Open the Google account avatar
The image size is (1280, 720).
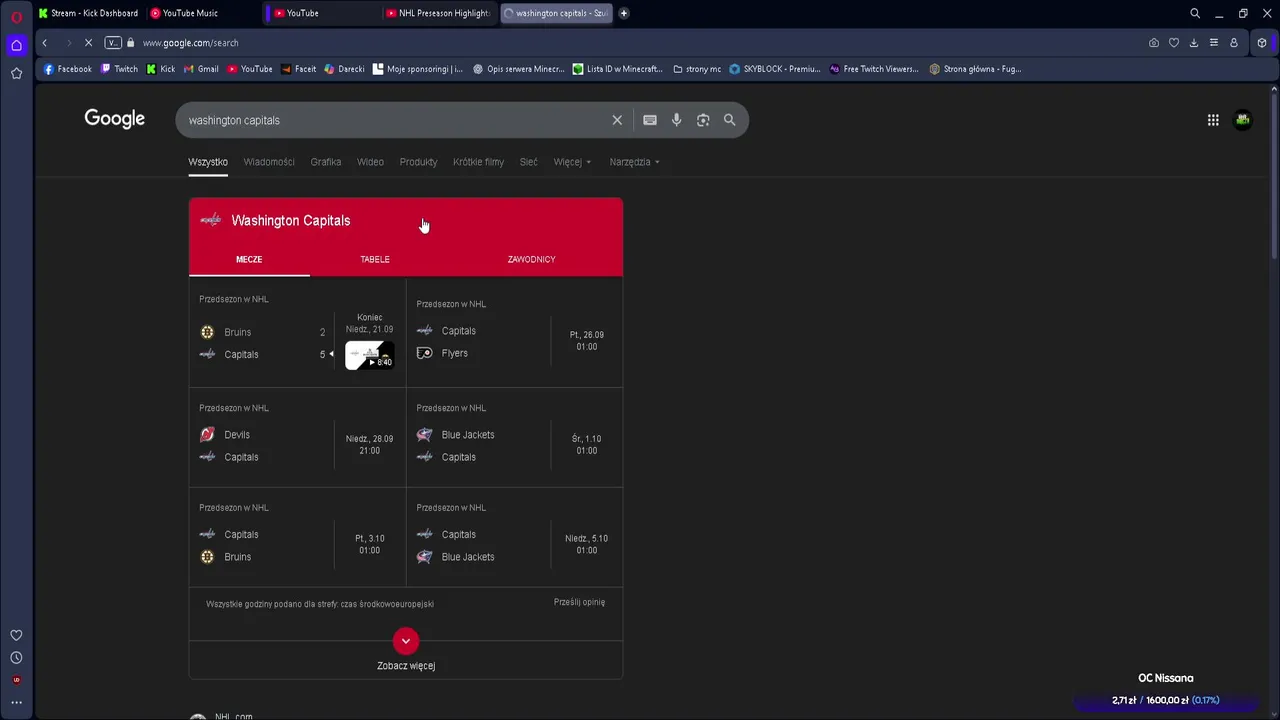coord(1243,120)
